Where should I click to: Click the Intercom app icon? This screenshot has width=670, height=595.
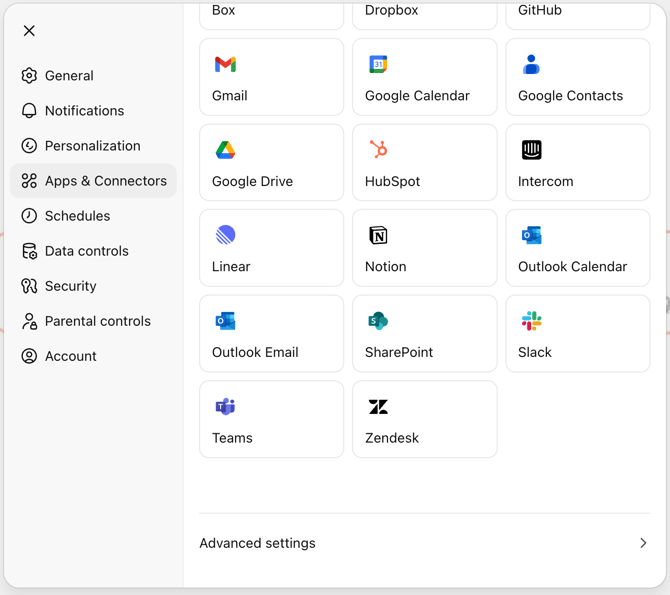(531, 150)
